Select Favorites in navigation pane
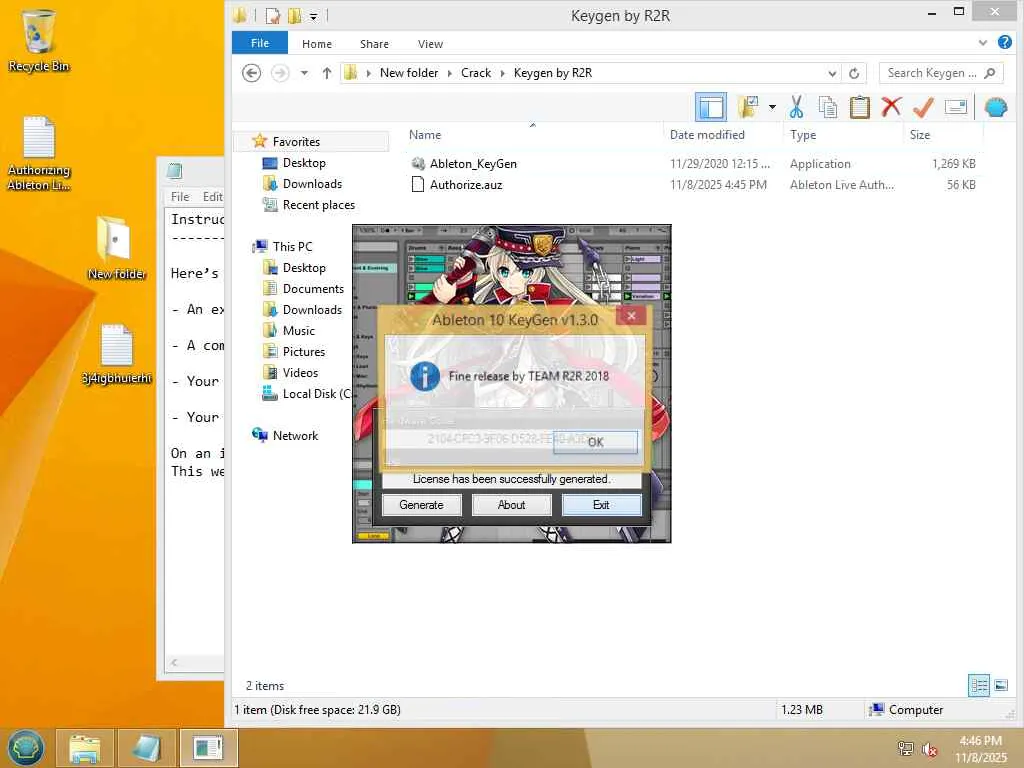The width and height of the screenshot is (1024, 768). 296,141
